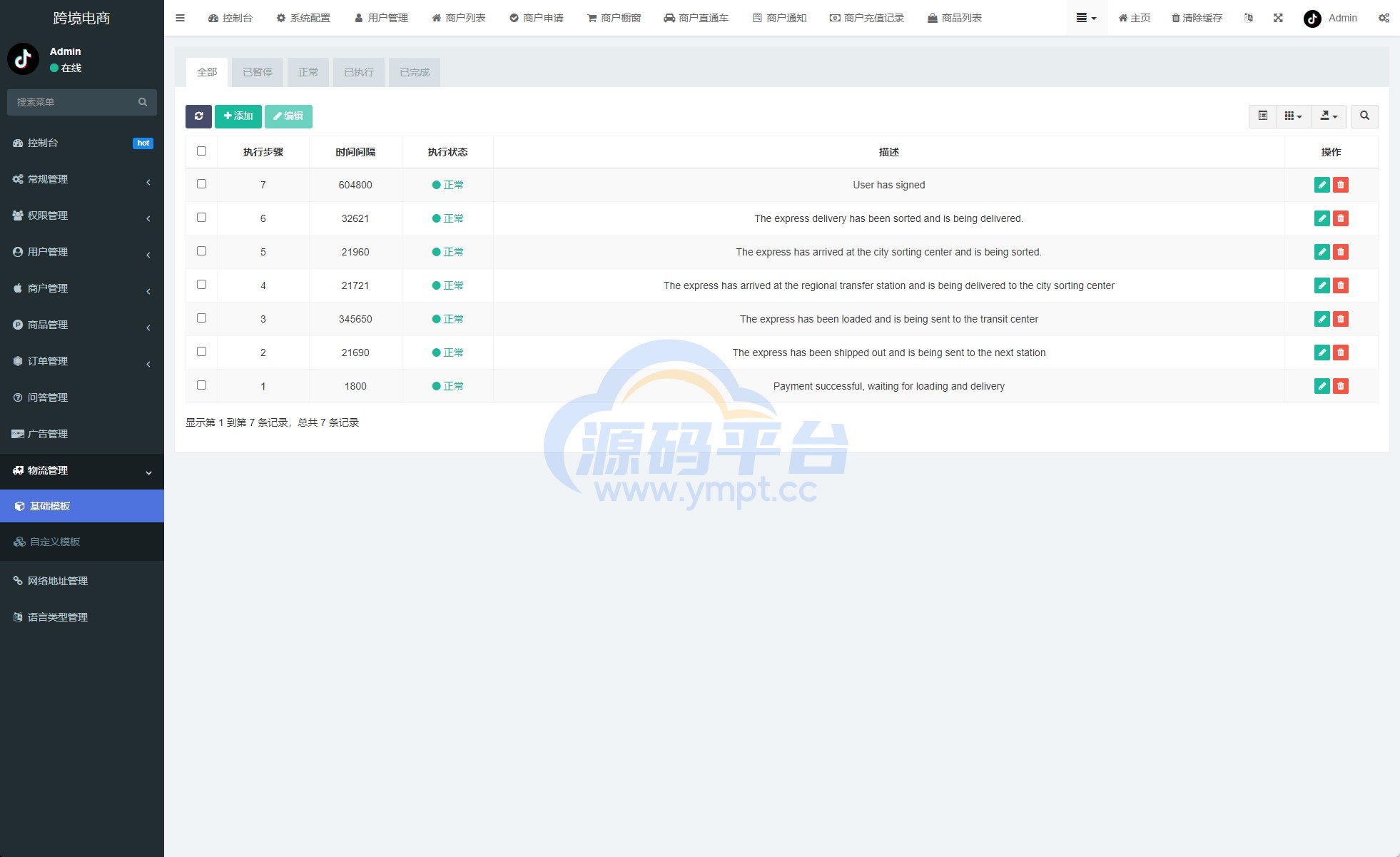The image size is (1400, 857).
Task: Edit the row 'User has signed'
Action: click(1322, 185)
